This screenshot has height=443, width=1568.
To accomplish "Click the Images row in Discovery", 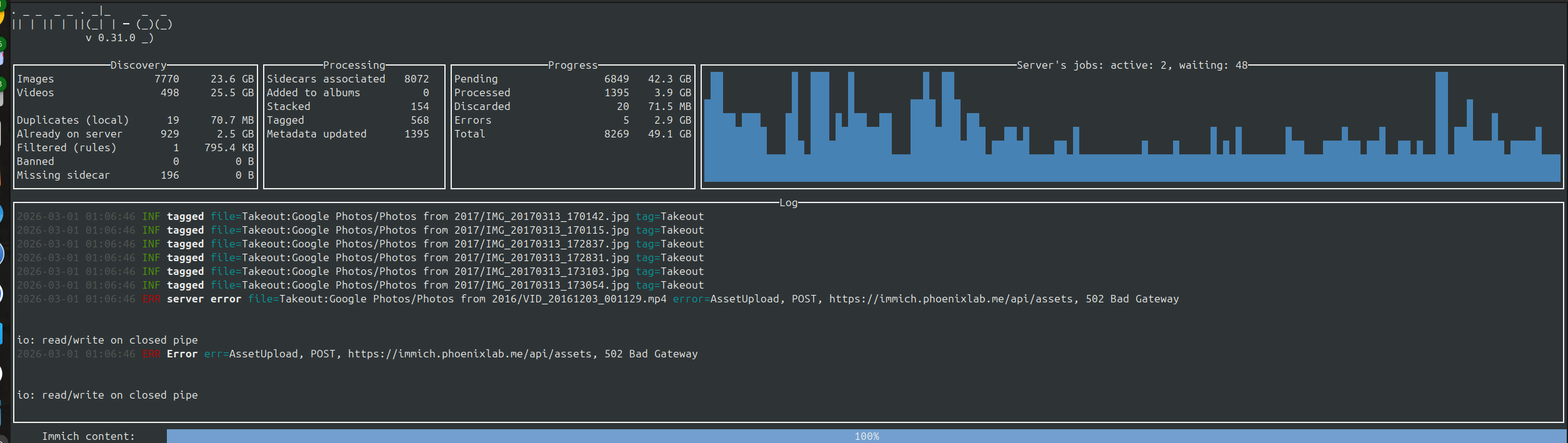I will coord(135,79).
